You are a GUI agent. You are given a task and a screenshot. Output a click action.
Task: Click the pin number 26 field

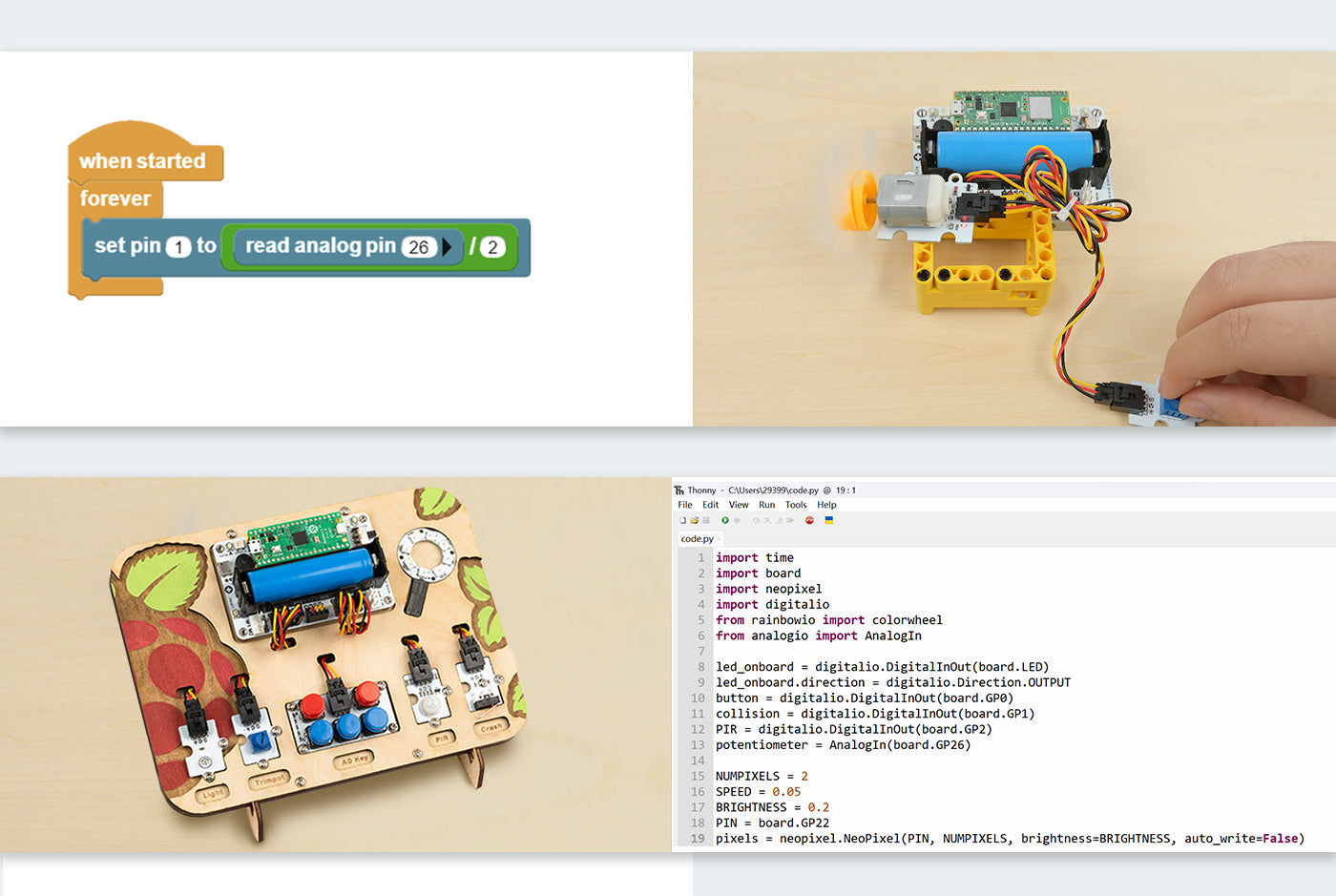click(x=418, y=247)
